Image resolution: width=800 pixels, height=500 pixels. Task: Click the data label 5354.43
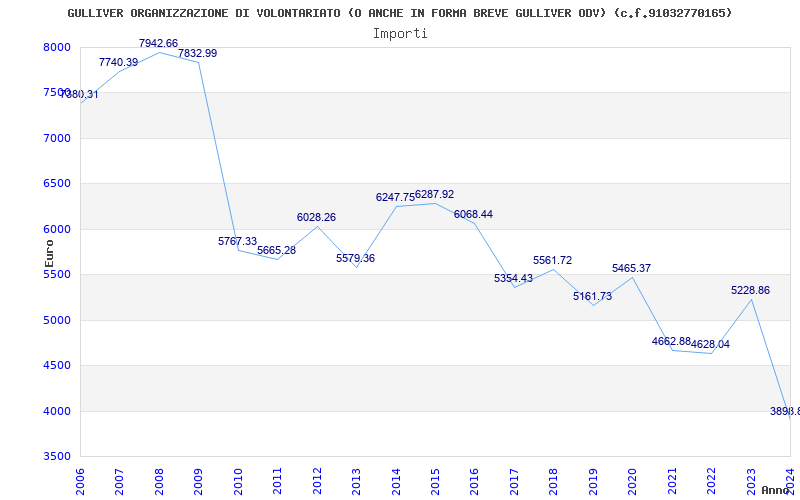click(x=513, y=279)
